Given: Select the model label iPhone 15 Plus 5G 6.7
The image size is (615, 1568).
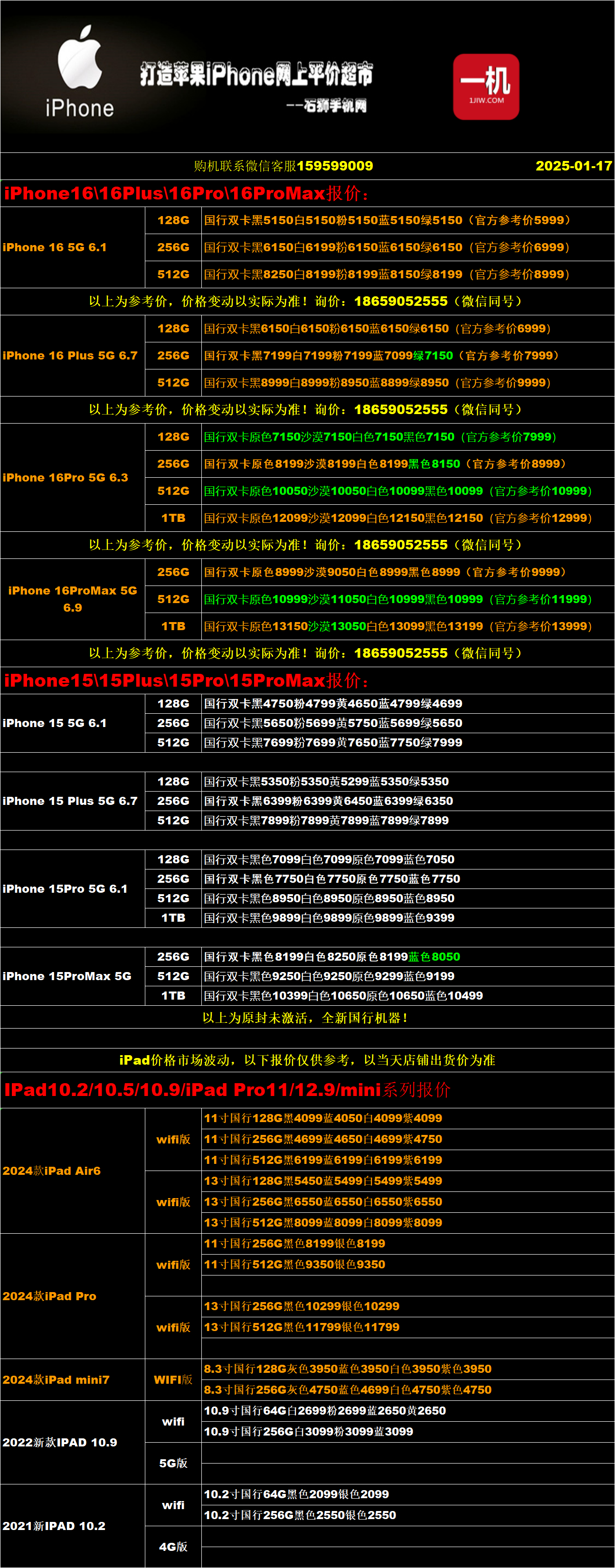Looking at the screenshot, I should [x=70, y=801].
